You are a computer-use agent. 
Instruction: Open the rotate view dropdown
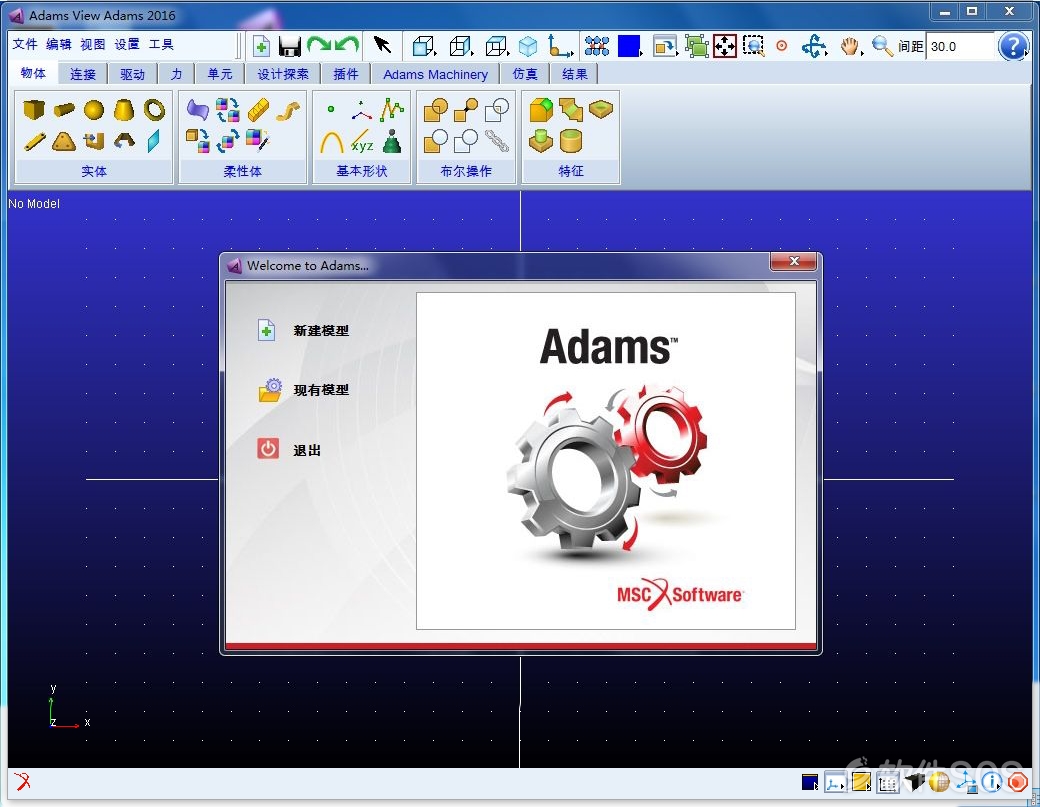click(814, 46)
